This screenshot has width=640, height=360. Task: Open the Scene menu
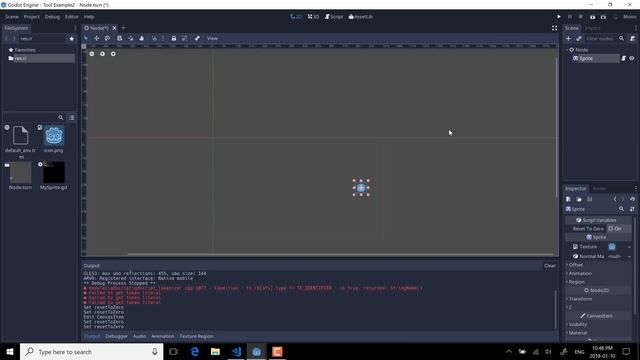coord(12,17)
